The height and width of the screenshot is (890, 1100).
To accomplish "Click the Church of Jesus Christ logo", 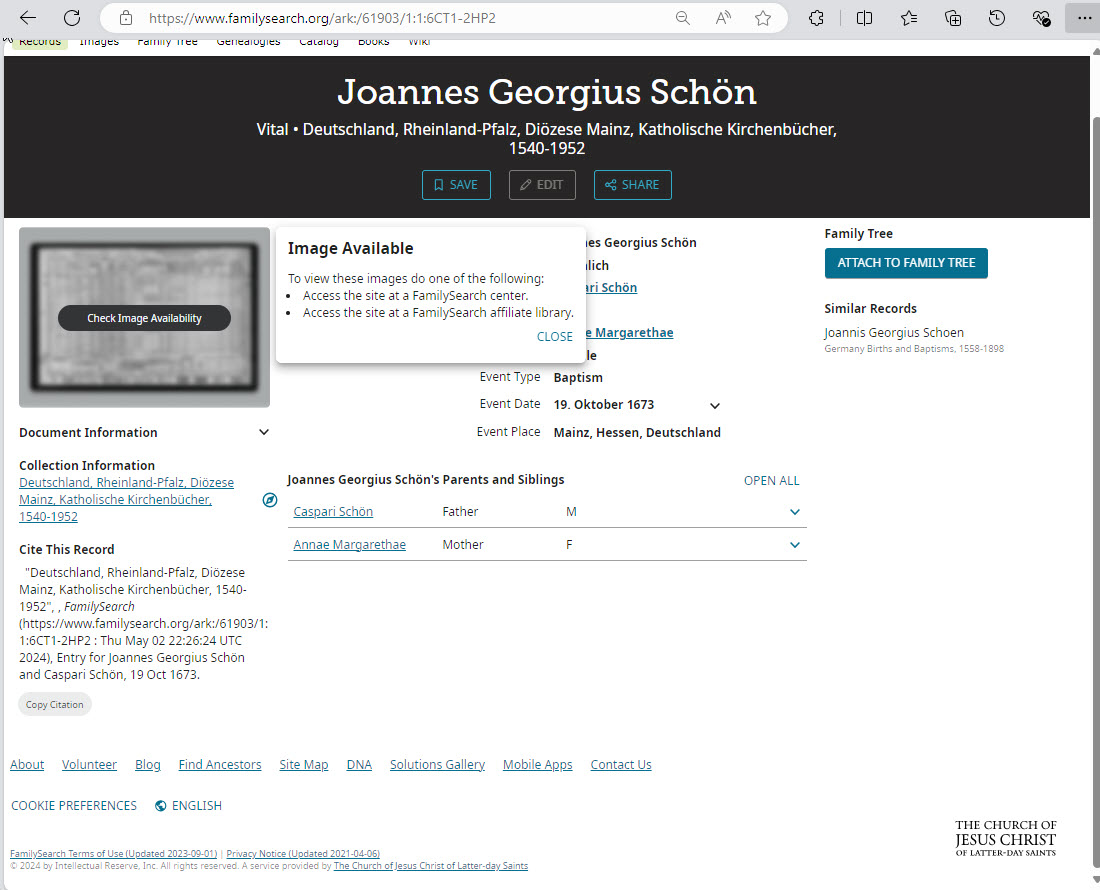I will (1005, 838).
